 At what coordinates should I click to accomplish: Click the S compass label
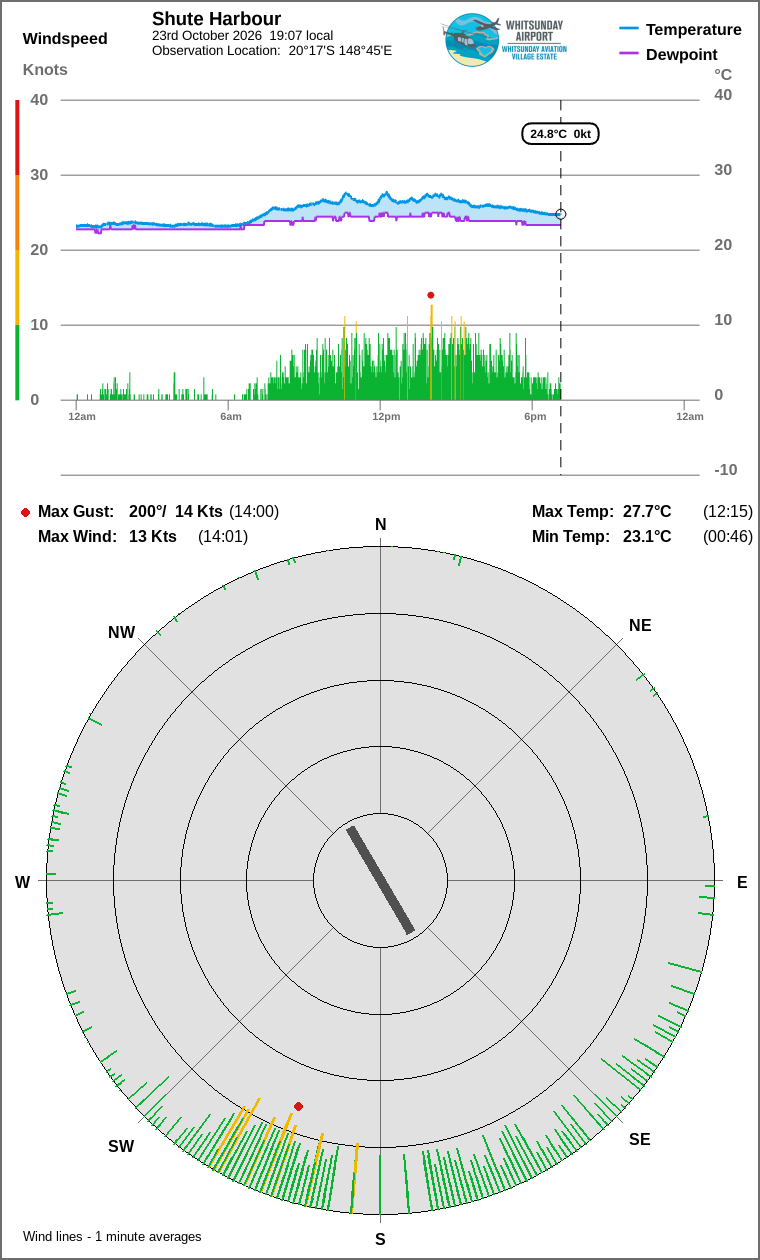pos(380,1239)
